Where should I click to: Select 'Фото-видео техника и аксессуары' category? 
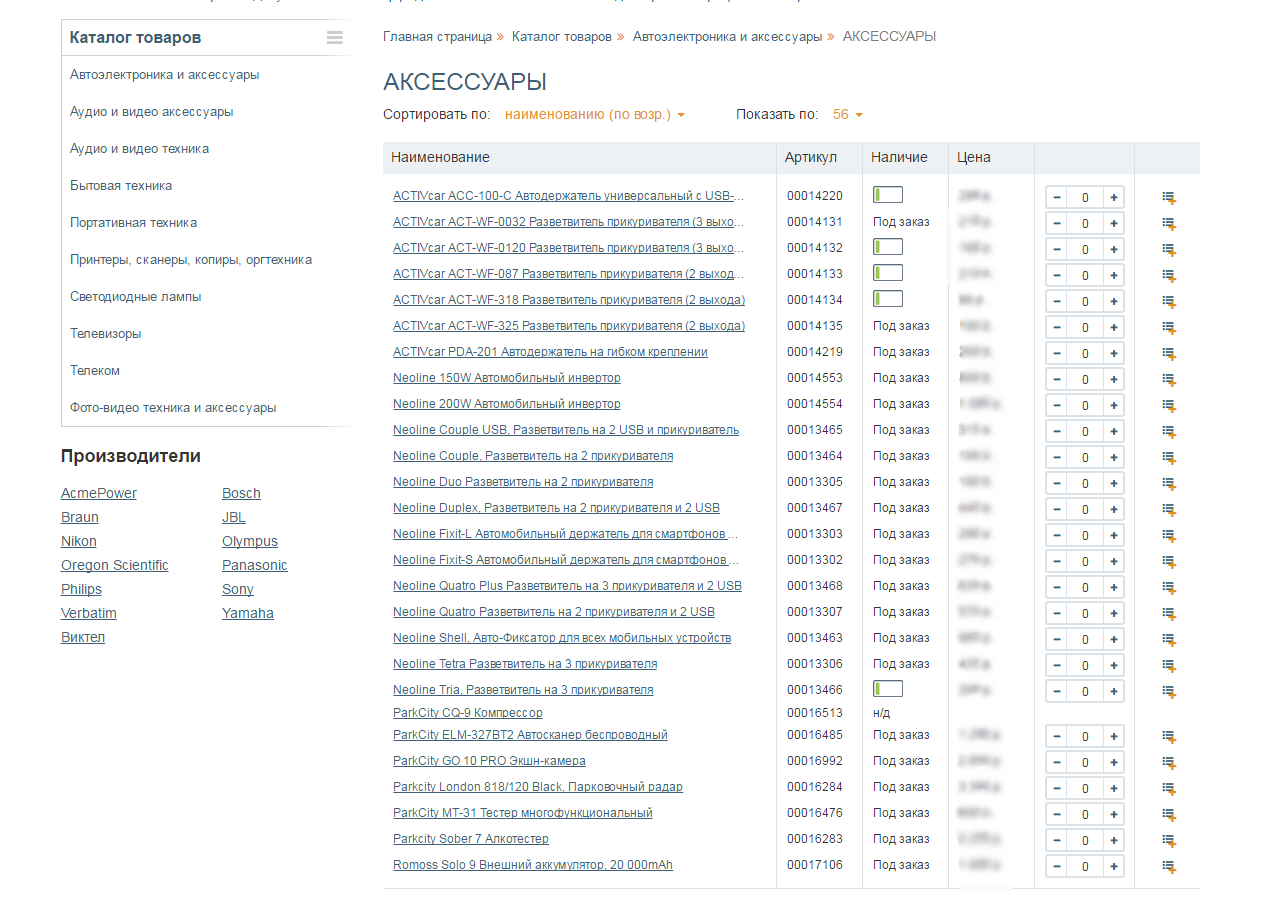173,408
